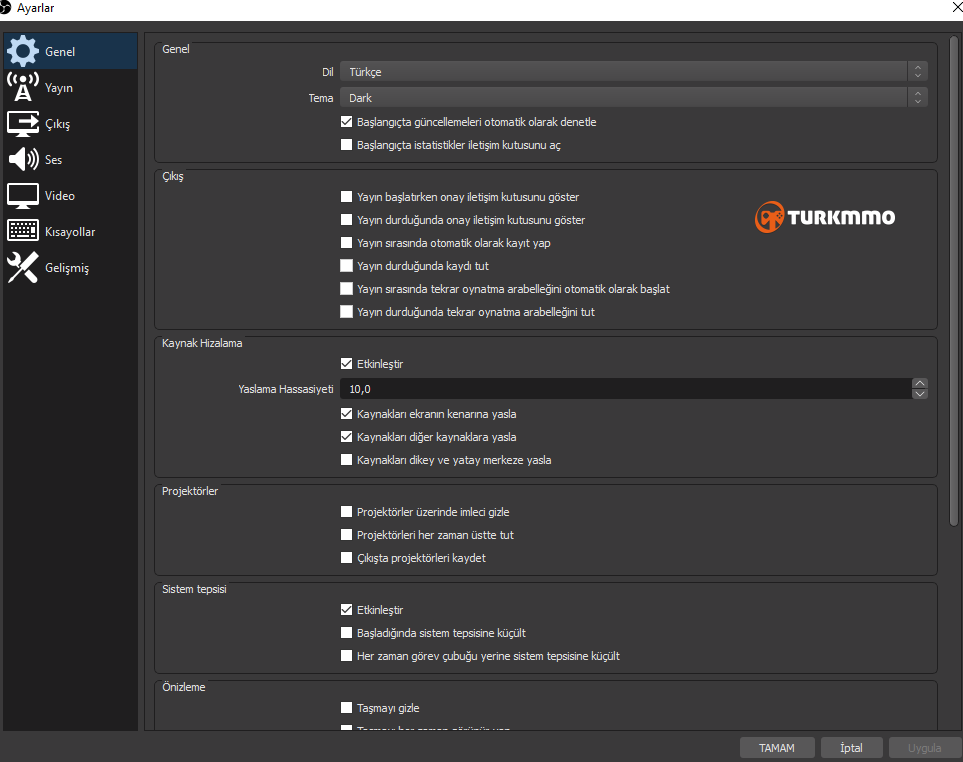This screenshot has height=762, width=963.
Task: Uncheck 'Kaynakları ekranın kenarına yasla'
Action: [346, 414]
